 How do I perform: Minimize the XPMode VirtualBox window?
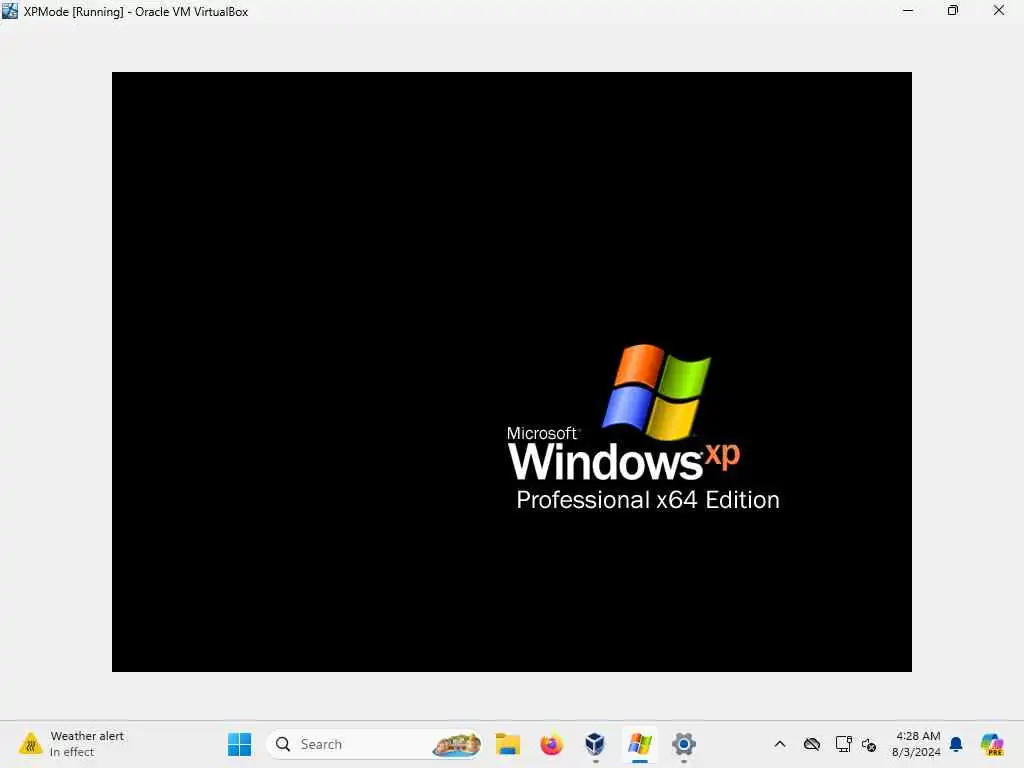[x=908, y=11]
